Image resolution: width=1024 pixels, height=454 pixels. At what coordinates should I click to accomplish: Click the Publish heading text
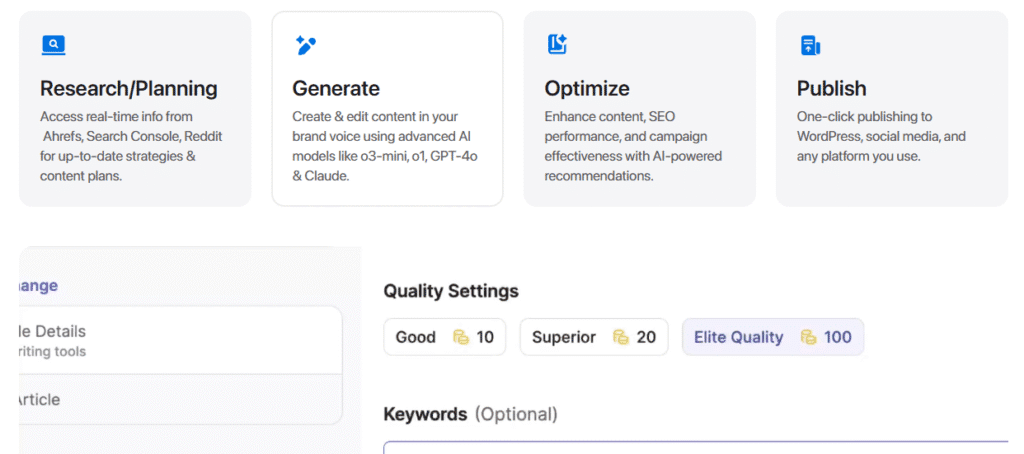pos(831,88)
